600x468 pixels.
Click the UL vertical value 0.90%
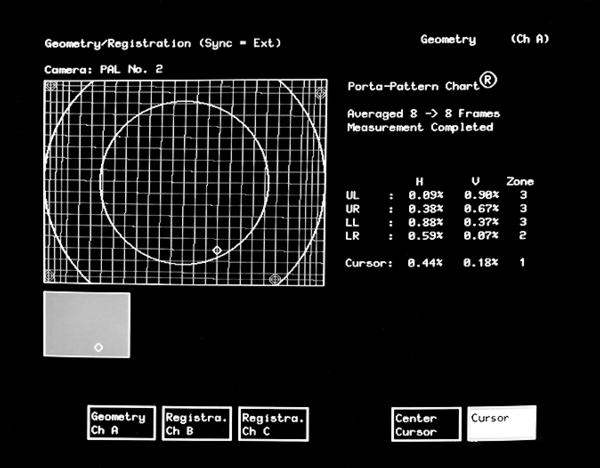point(481,195)
